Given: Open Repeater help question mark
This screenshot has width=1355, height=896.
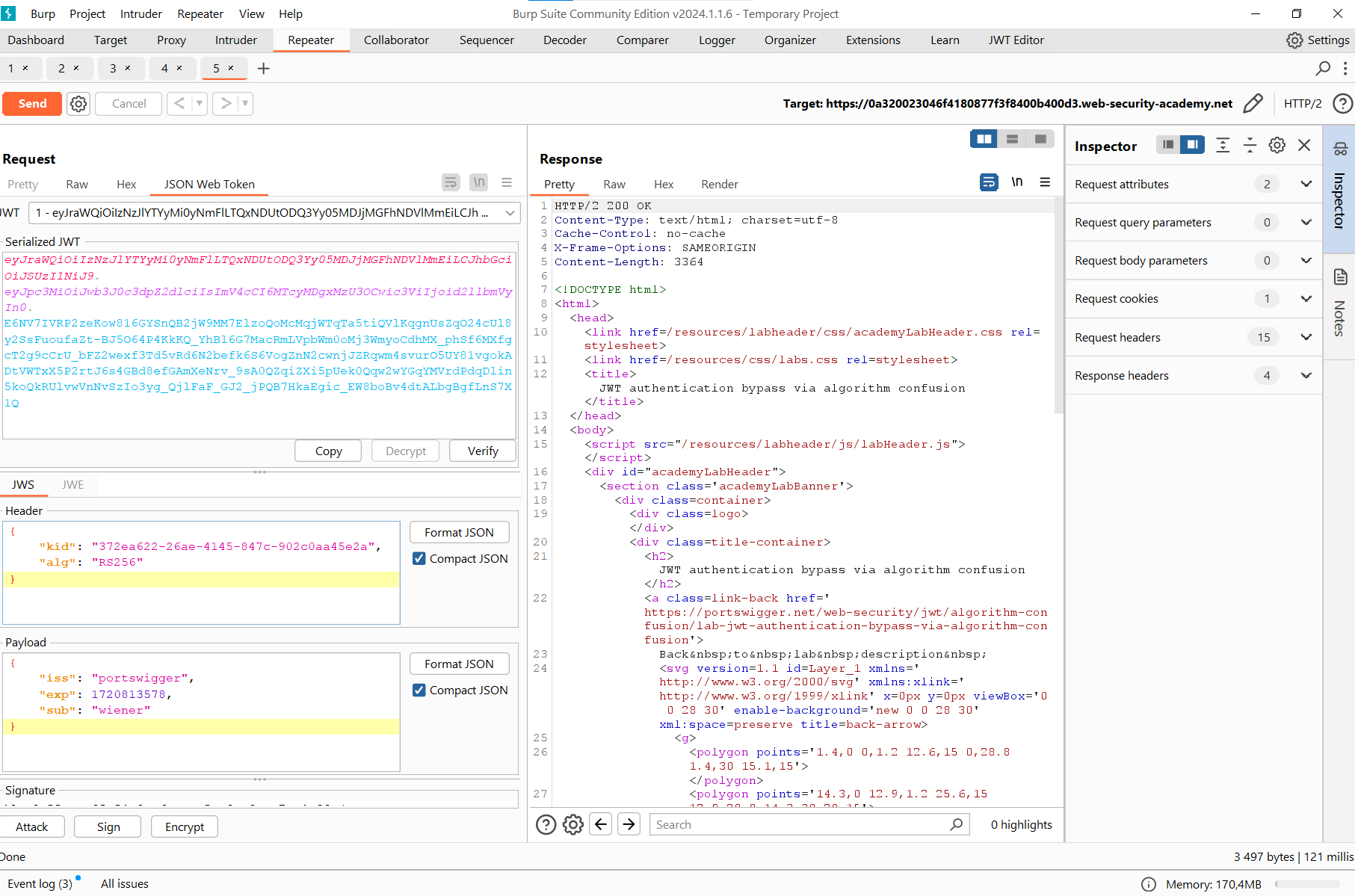Looking at the screenshot, I should tap(1343, 104).
